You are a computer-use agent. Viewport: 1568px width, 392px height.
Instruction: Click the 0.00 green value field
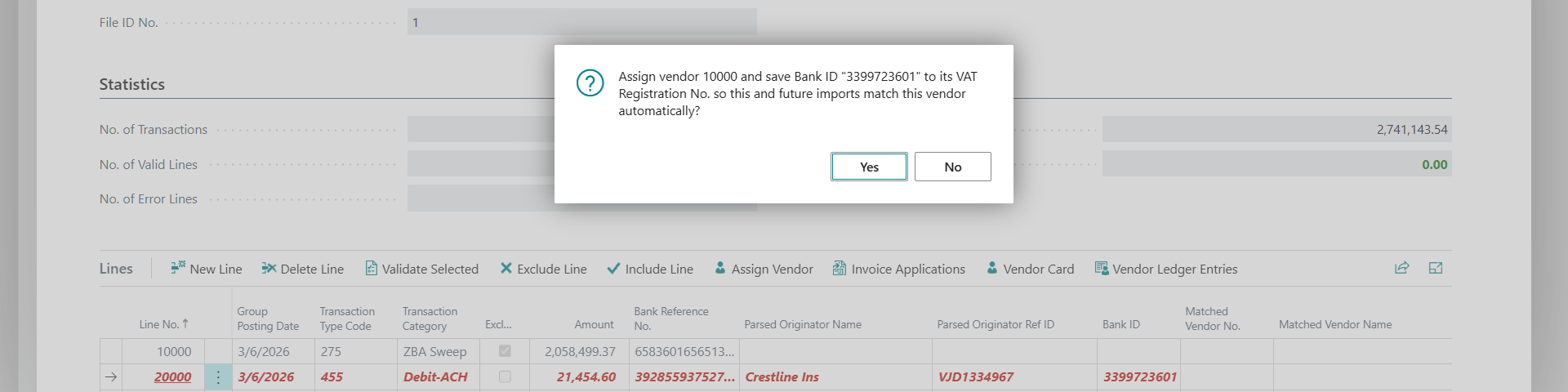(x=1276, y=164)
